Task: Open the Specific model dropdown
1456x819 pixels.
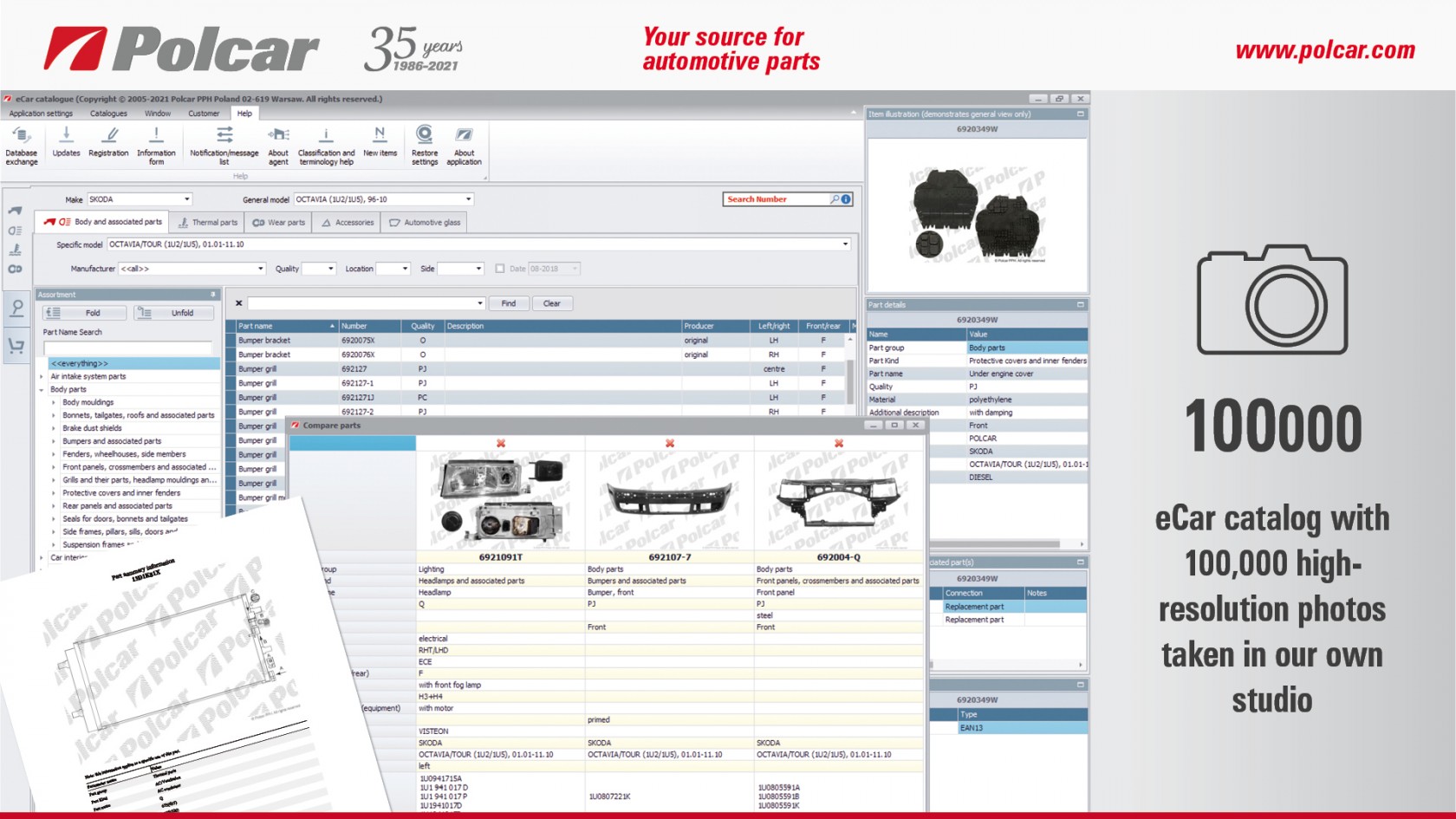Action: 845,244
